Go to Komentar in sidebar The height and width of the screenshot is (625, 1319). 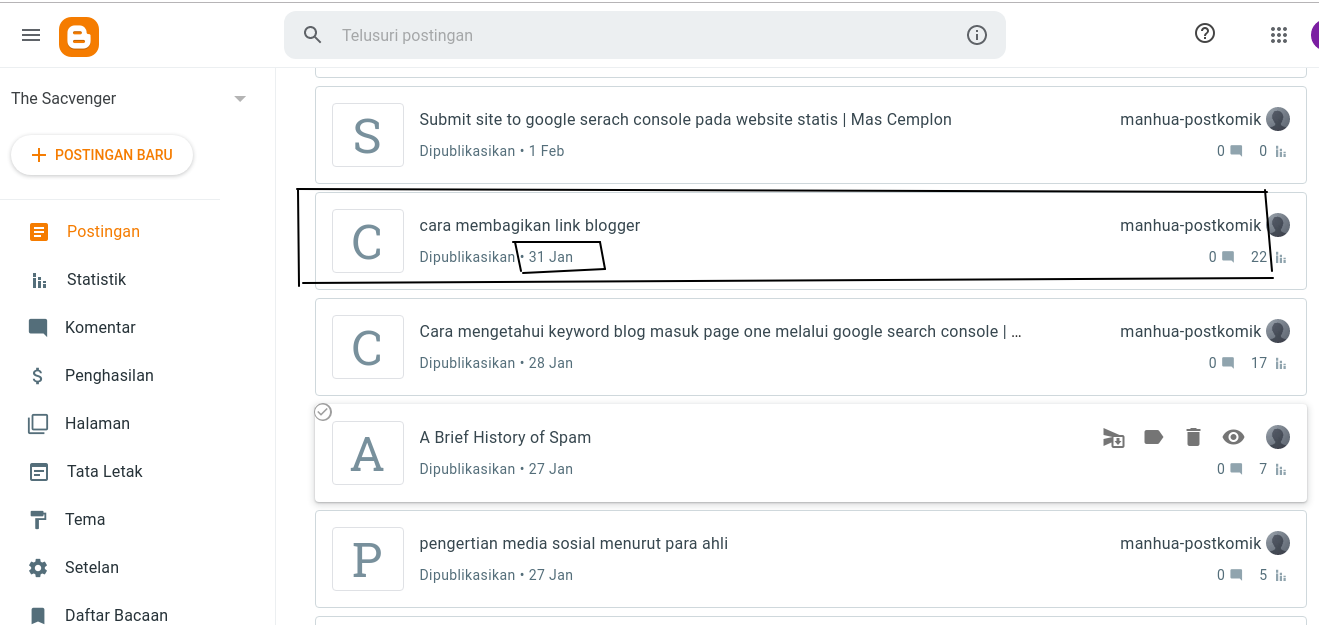click(100, 328)
